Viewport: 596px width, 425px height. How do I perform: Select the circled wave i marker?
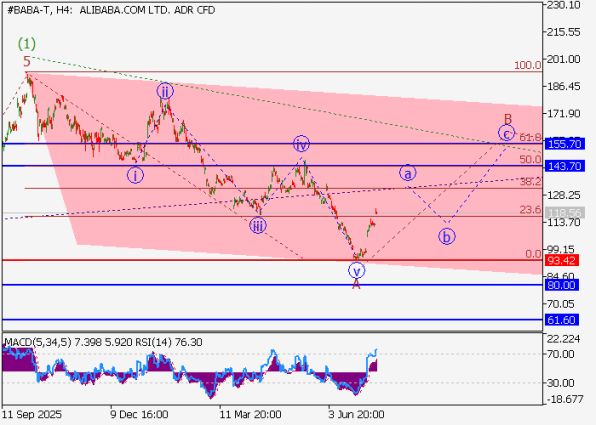click(x=135, y=175)
